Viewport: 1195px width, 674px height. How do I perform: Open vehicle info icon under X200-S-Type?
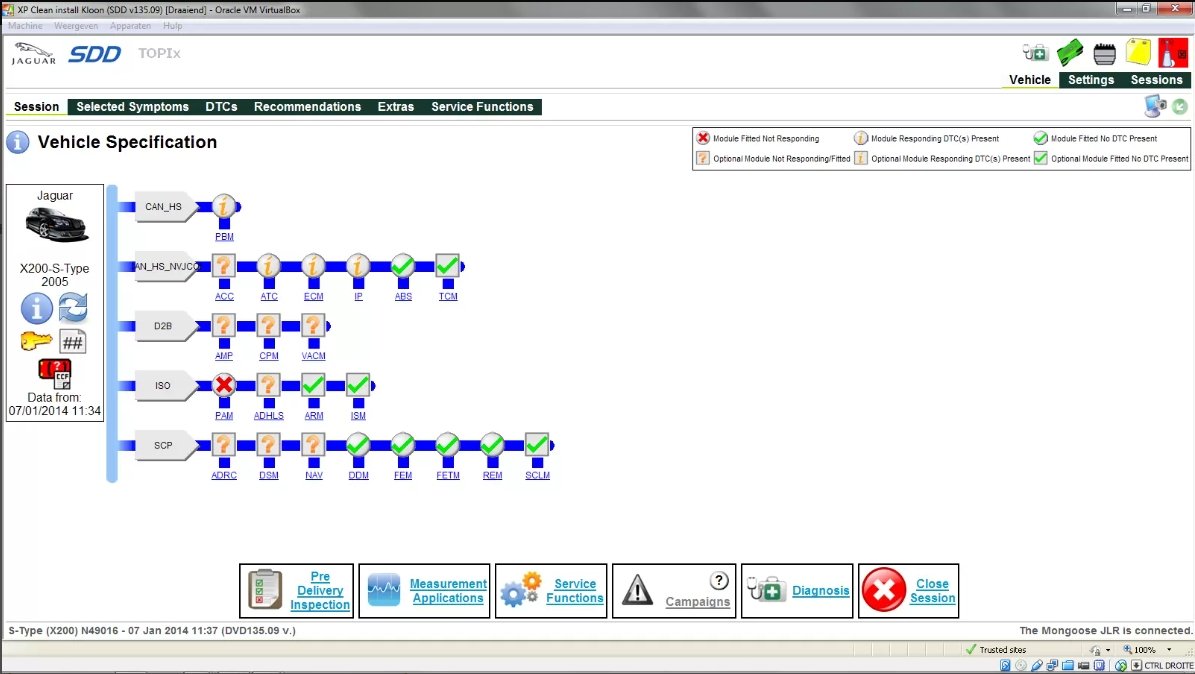point(37,309)
